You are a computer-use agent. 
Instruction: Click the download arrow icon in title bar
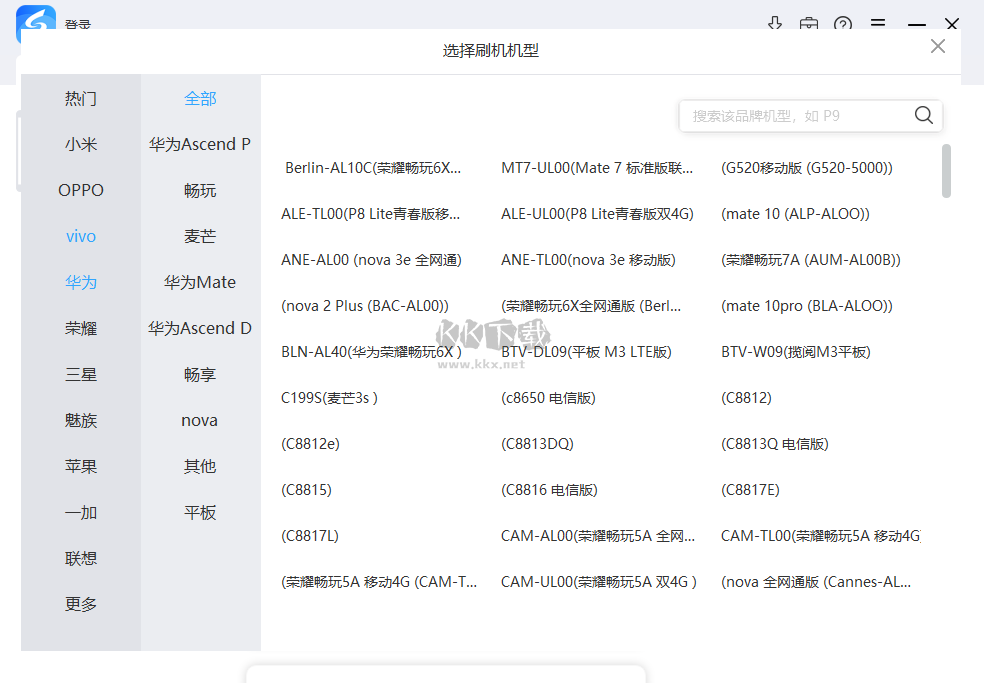click(x=775, y=24)
